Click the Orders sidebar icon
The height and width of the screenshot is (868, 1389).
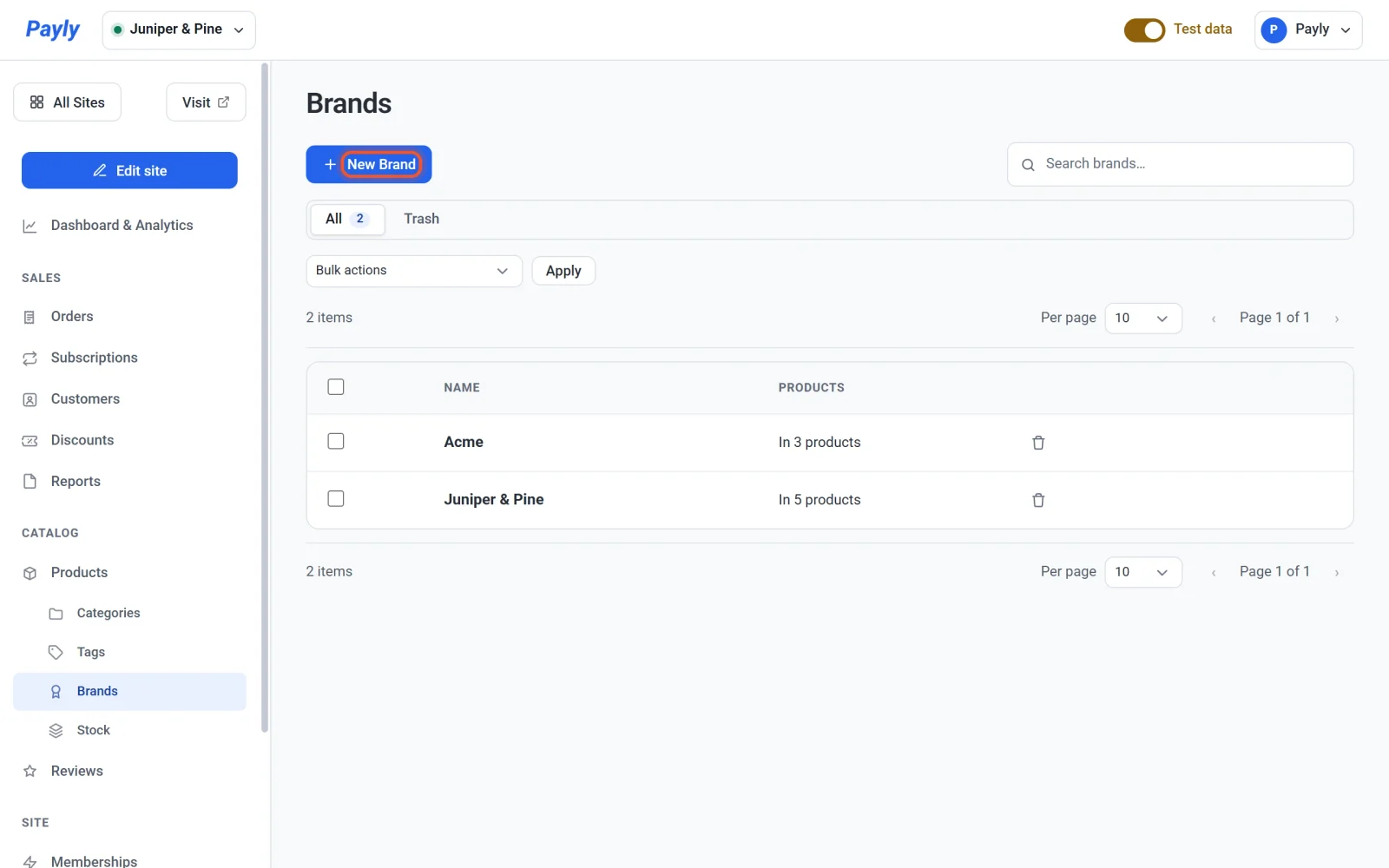point(30,317)
